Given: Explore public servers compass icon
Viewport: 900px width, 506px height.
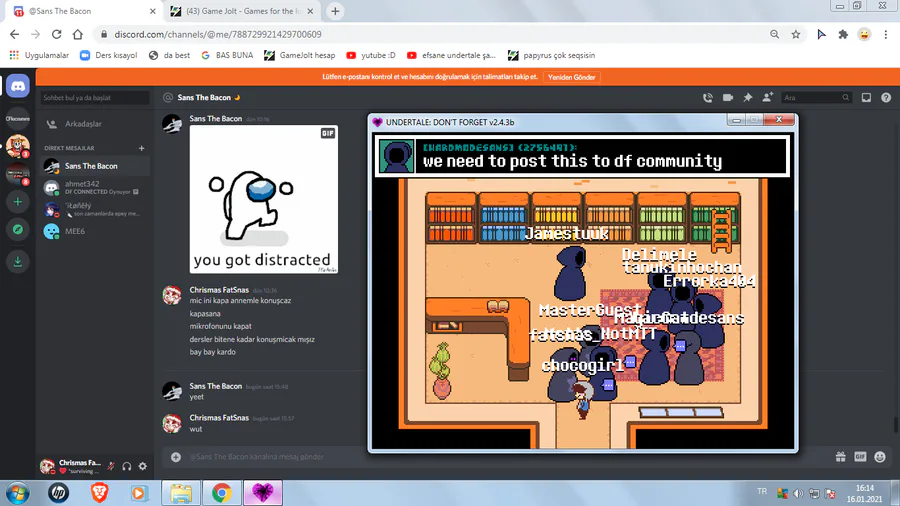Looking at the screenshot, I should [x=18, y=229].
